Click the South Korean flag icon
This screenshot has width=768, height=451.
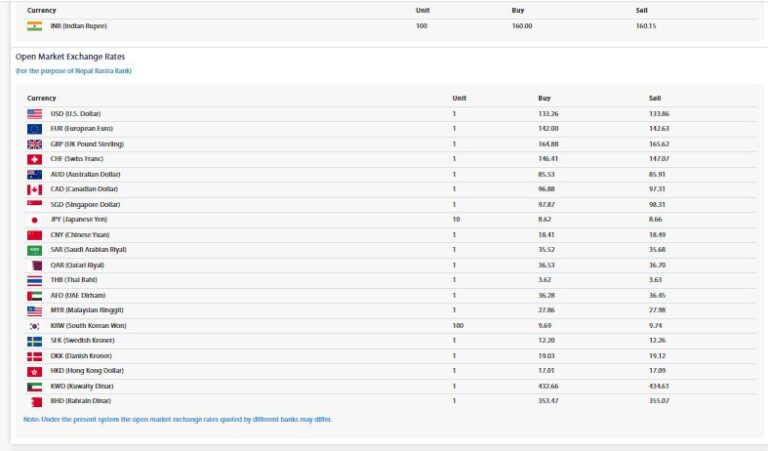(x=34, y=326)
